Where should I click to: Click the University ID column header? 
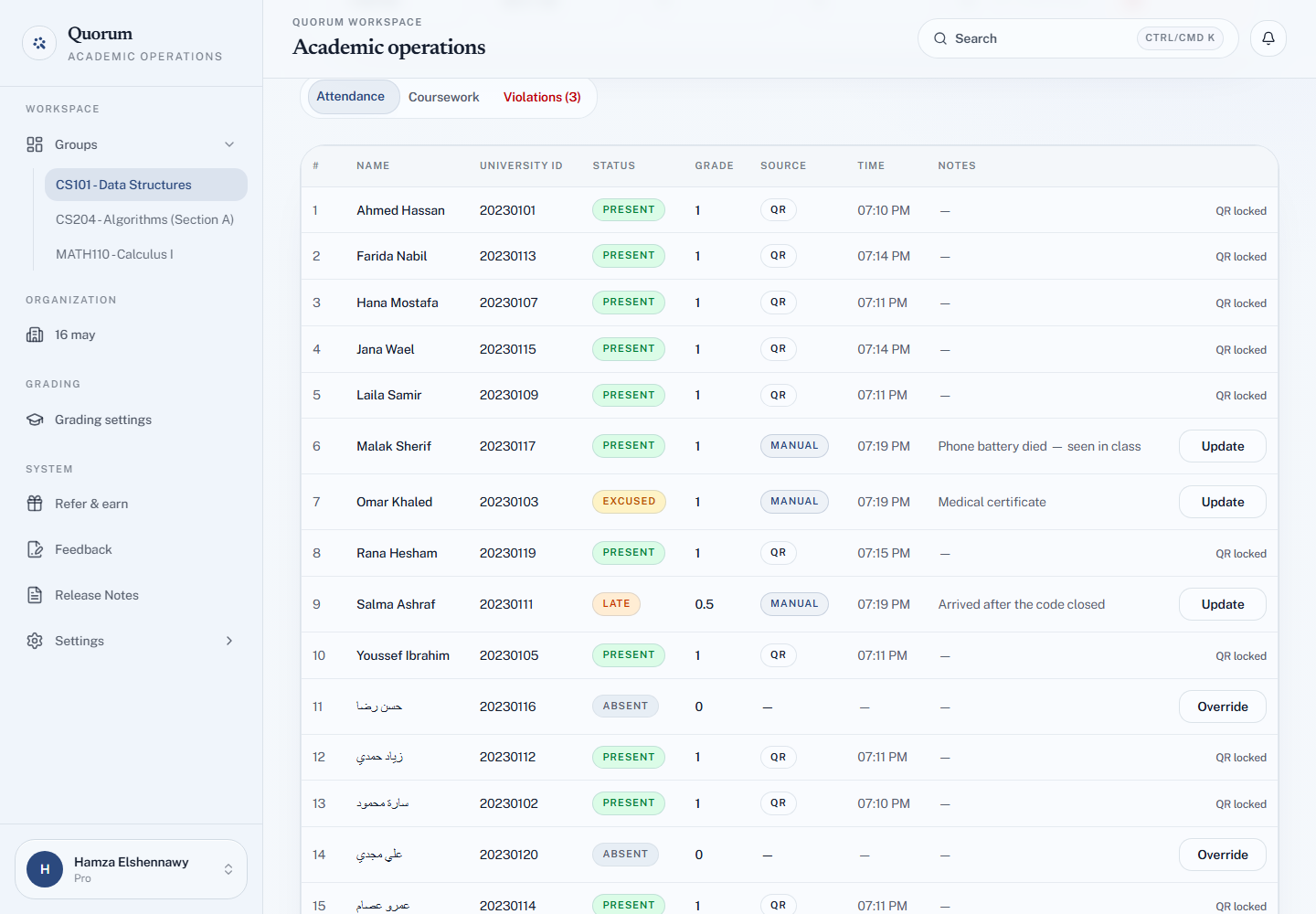click(521, 166)
